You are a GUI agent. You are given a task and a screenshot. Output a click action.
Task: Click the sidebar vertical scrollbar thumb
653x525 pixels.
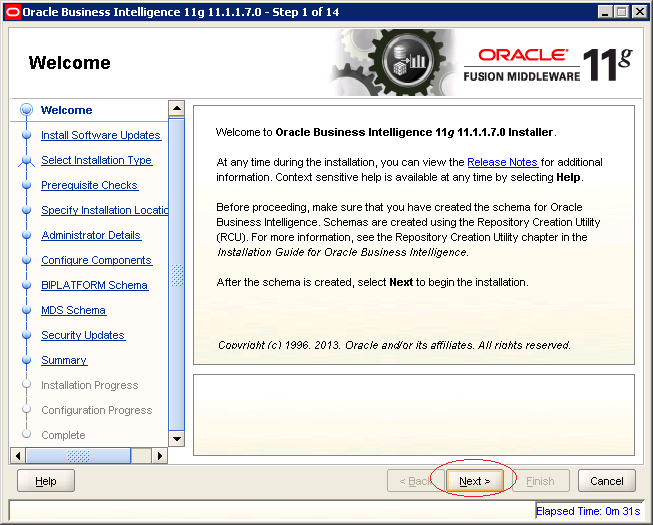click(x=177, y=275)
